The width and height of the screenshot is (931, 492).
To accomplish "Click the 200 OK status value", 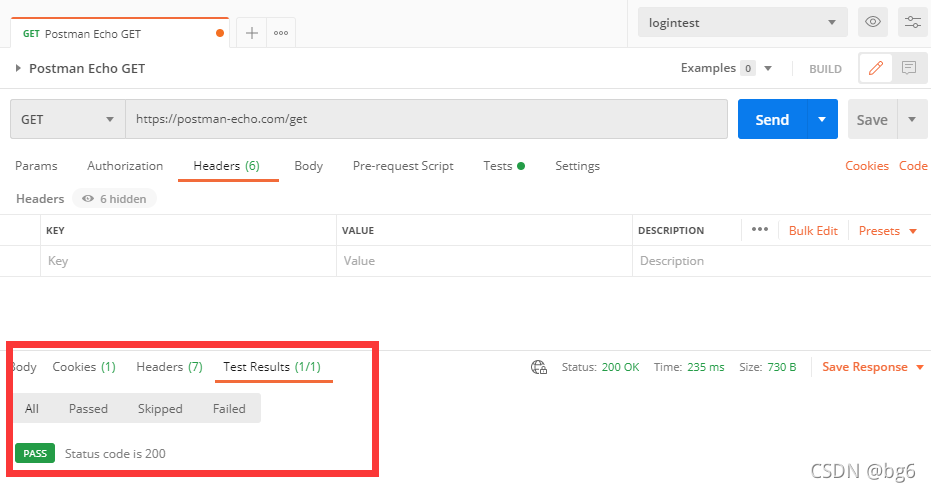I will [620, 367].
